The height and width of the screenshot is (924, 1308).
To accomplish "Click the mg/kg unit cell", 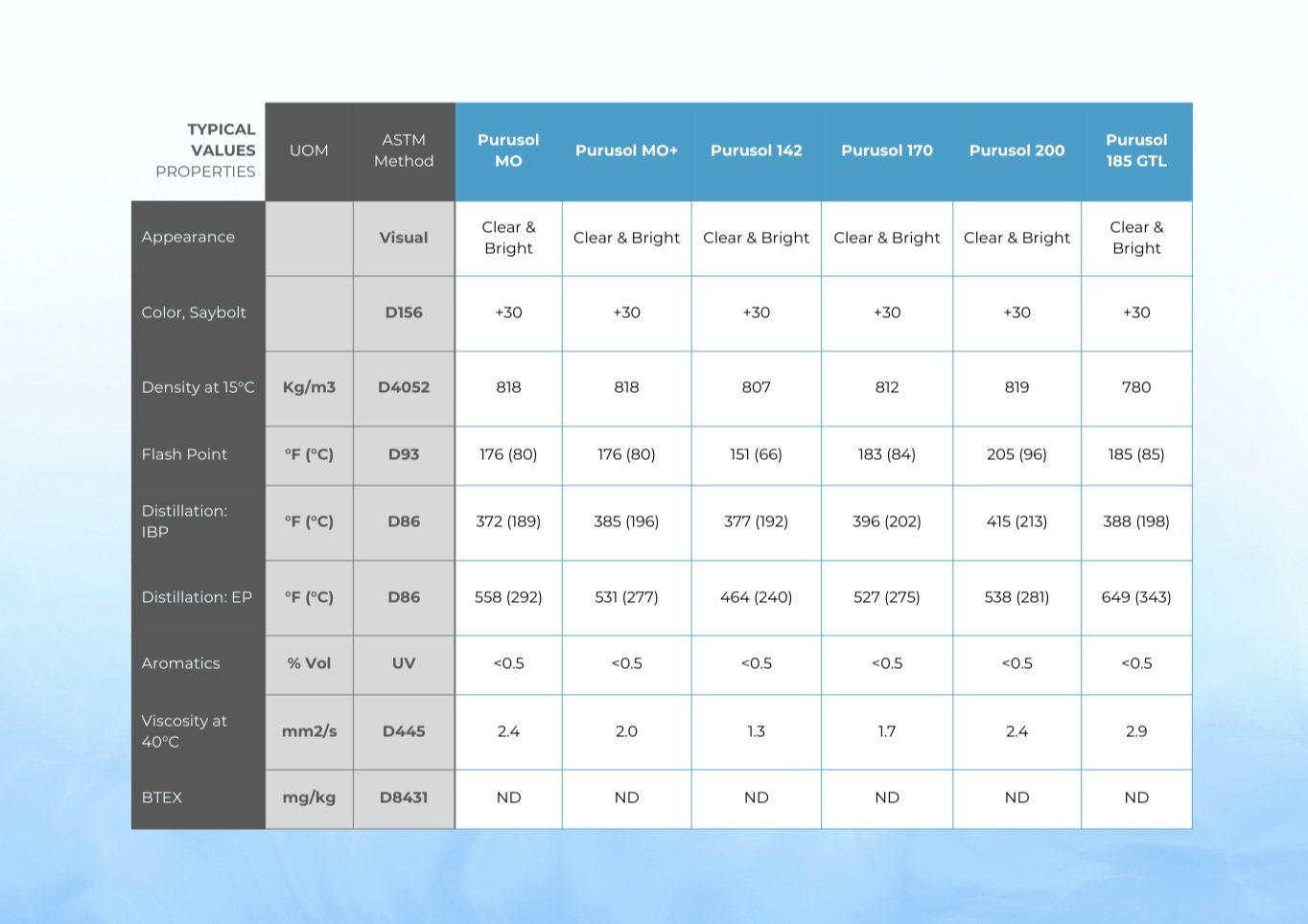I will 309,797.
